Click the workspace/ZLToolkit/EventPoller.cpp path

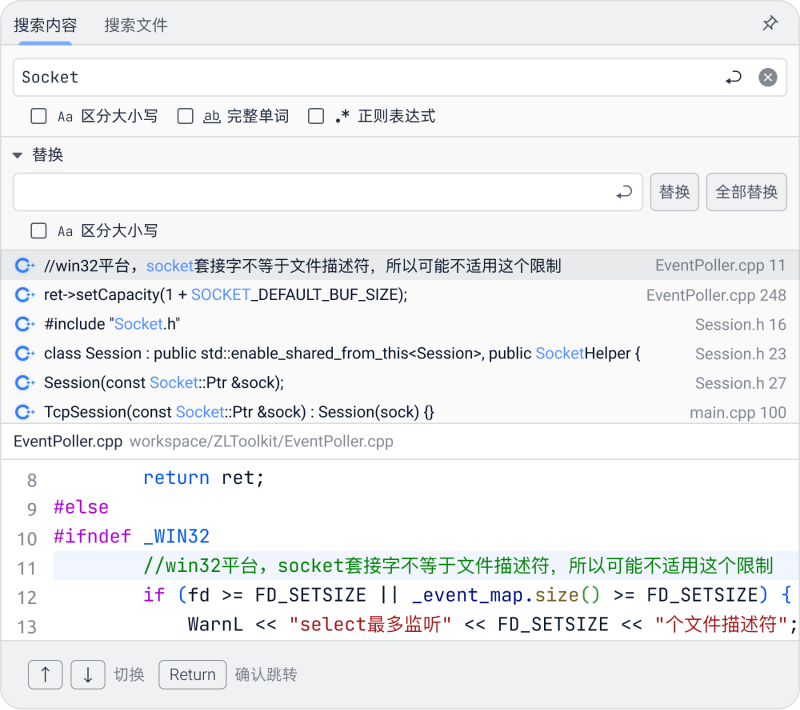click(x=261, y=441)
